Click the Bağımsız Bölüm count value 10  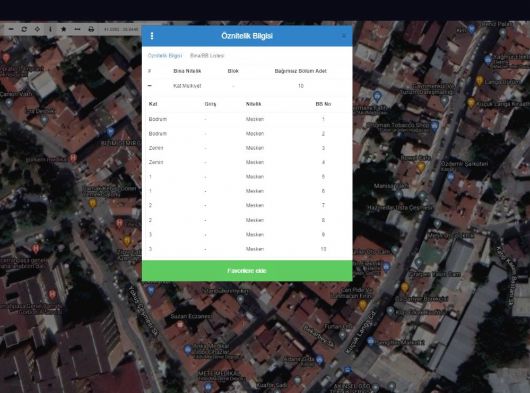click(300, 86)
